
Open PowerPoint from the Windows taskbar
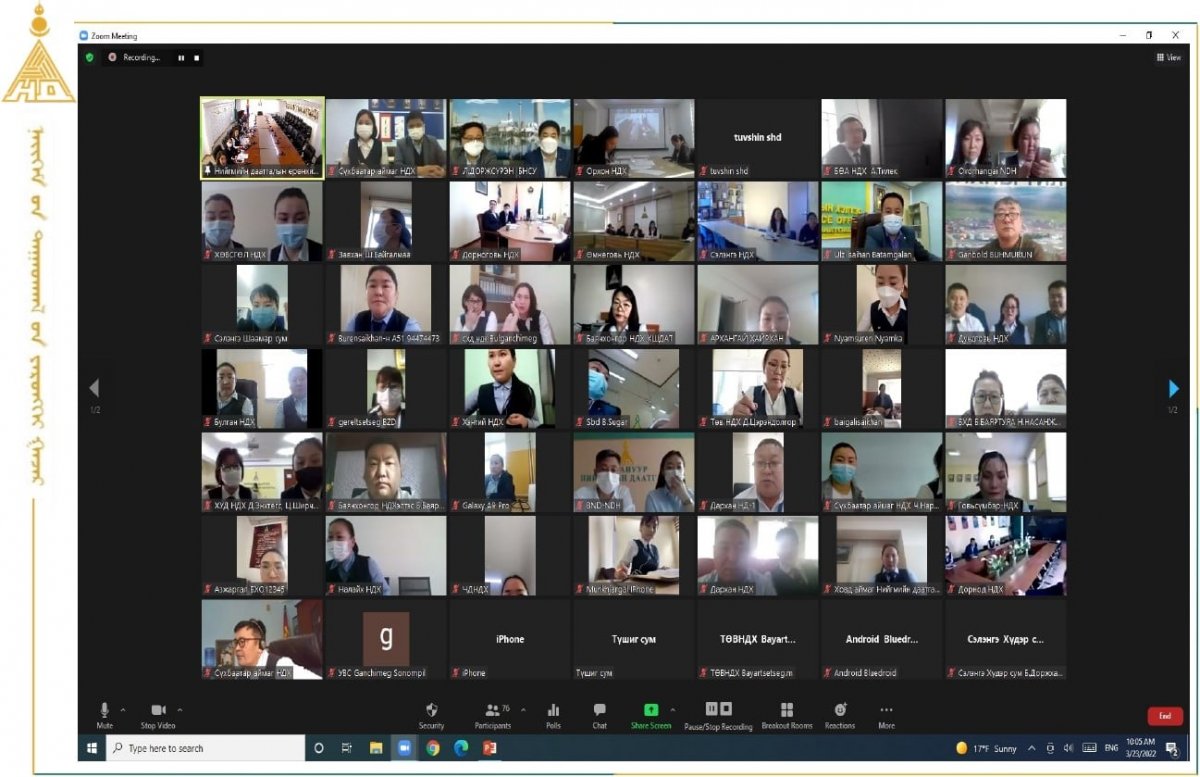(x=490, y=748)
